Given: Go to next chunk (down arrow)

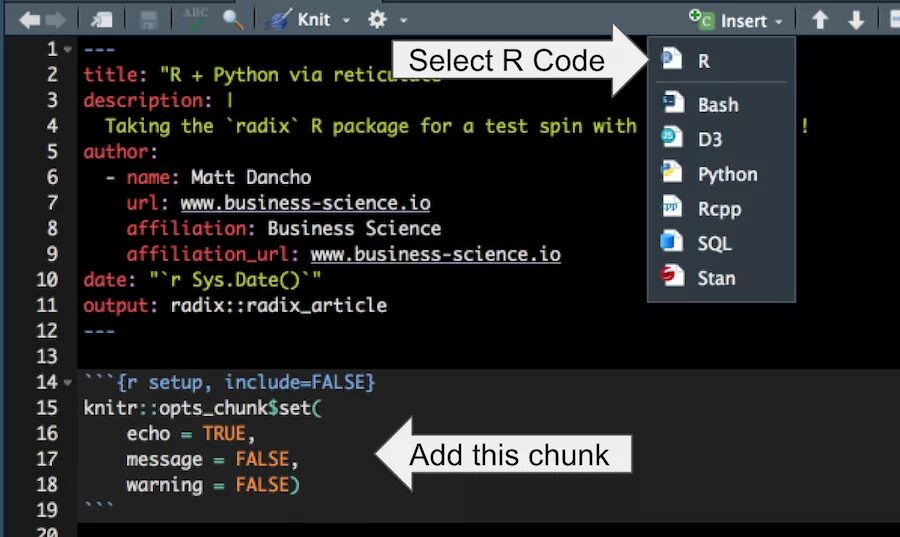Looking at the screenshot, I should [x=856, y=21].
